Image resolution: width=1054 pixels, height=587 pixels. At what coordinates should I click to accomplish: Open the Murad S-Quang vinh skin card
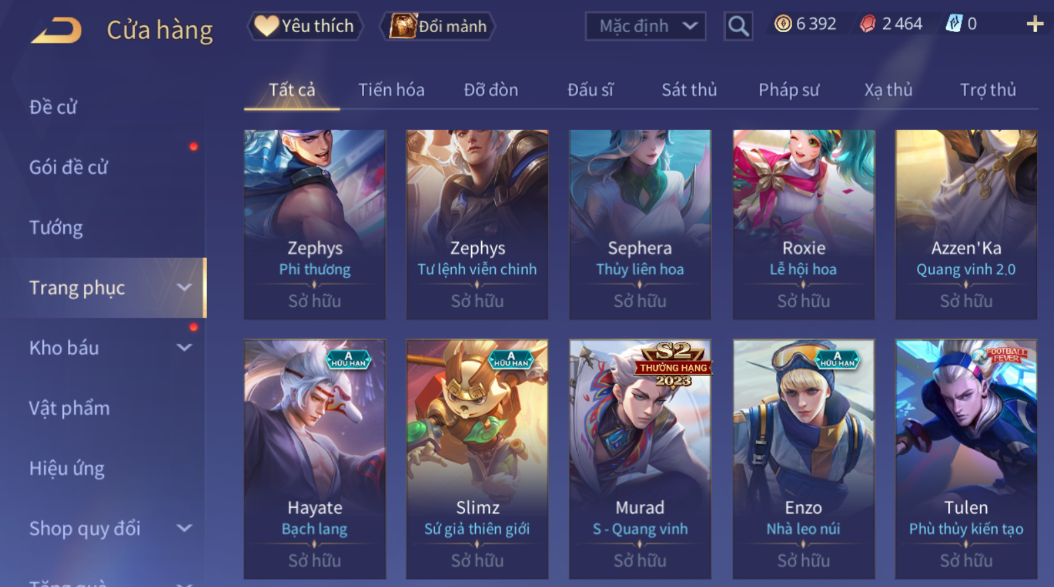[640, 459]
